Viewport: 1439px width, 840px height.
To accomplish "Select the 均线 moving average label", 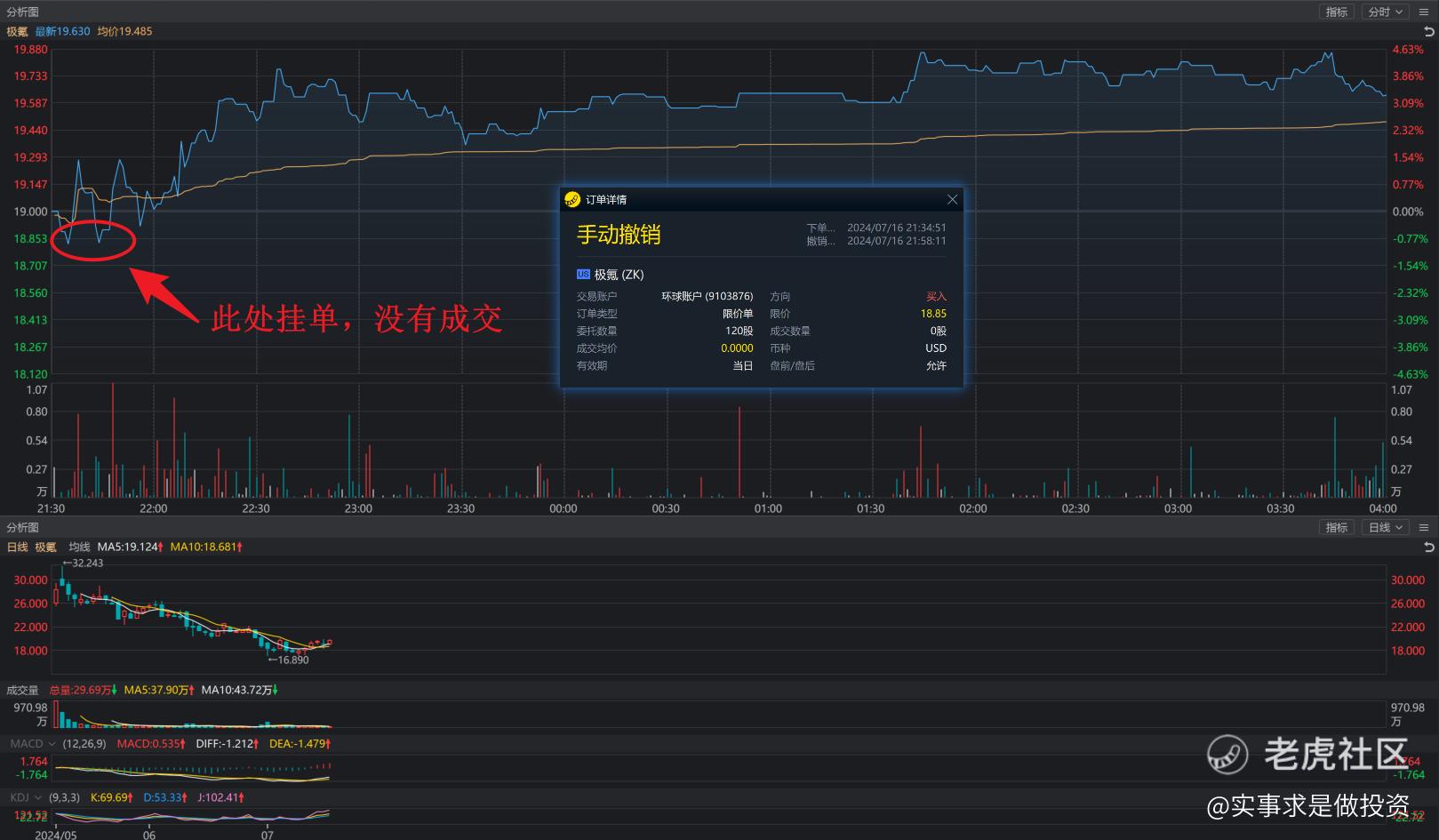I will 80,547.
